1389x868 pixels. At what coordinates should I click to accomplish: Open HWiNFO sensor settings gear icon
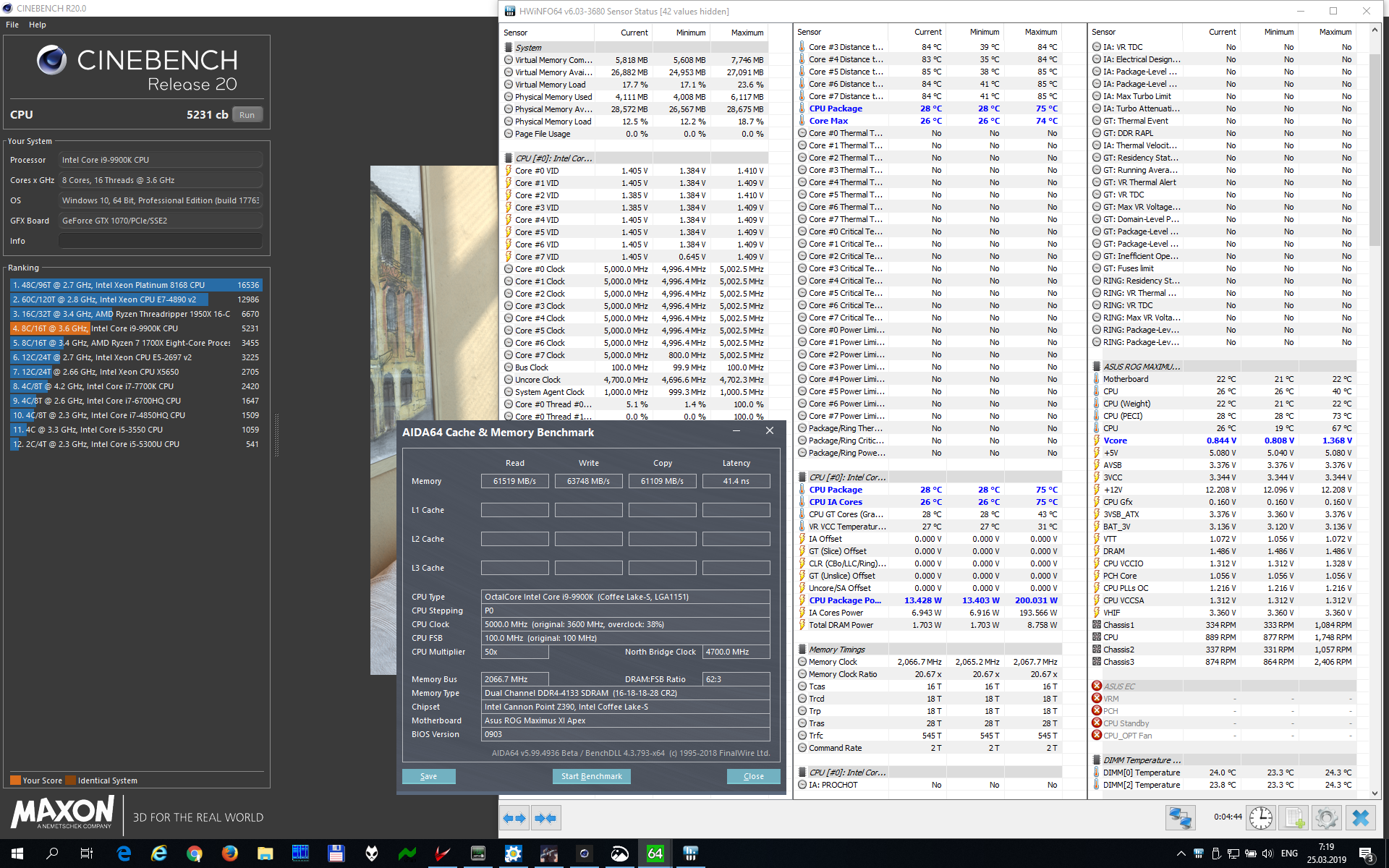tap(1326, 818)
